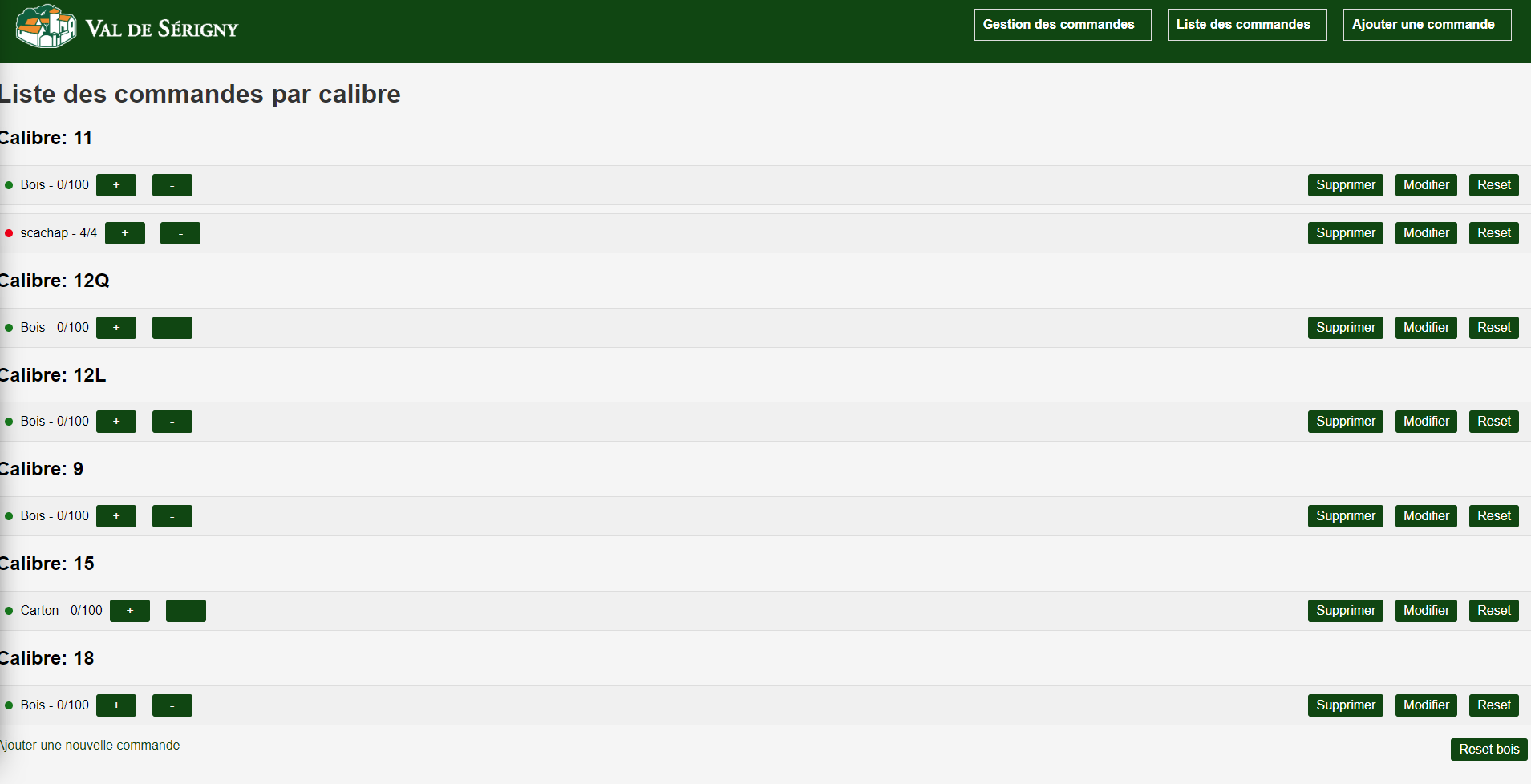
Task: Open Ajouter une commande page
Action: pyautogui.click(x=1426, y=25)
